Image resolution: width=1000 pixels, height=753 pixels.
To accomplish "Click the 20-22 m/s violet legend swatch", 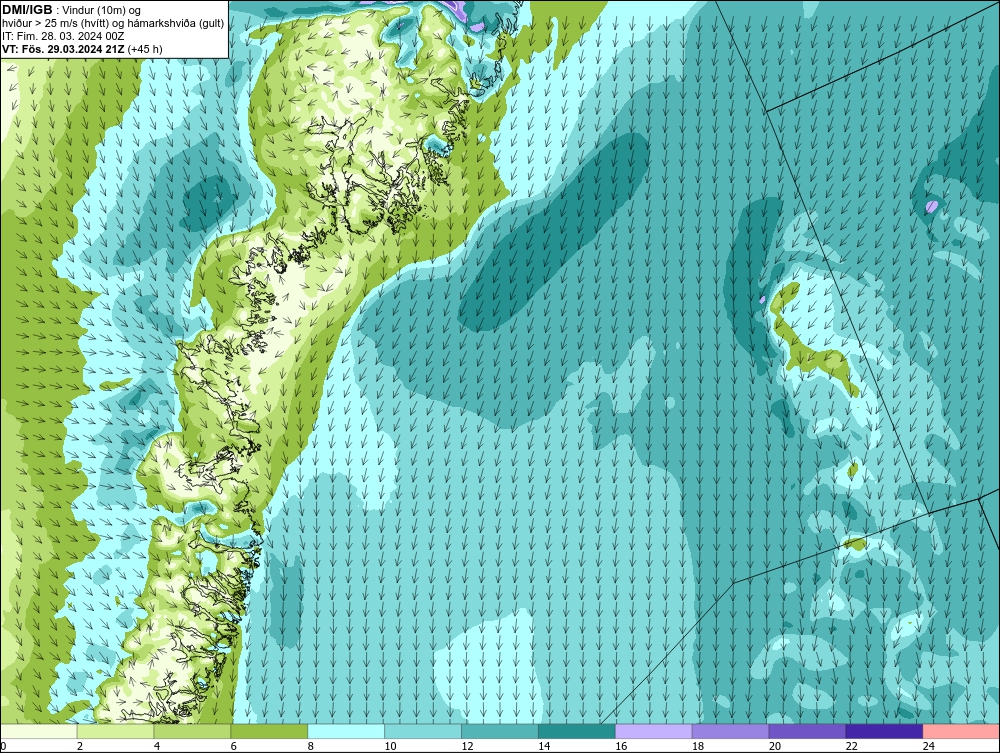I will pos(807,731).
